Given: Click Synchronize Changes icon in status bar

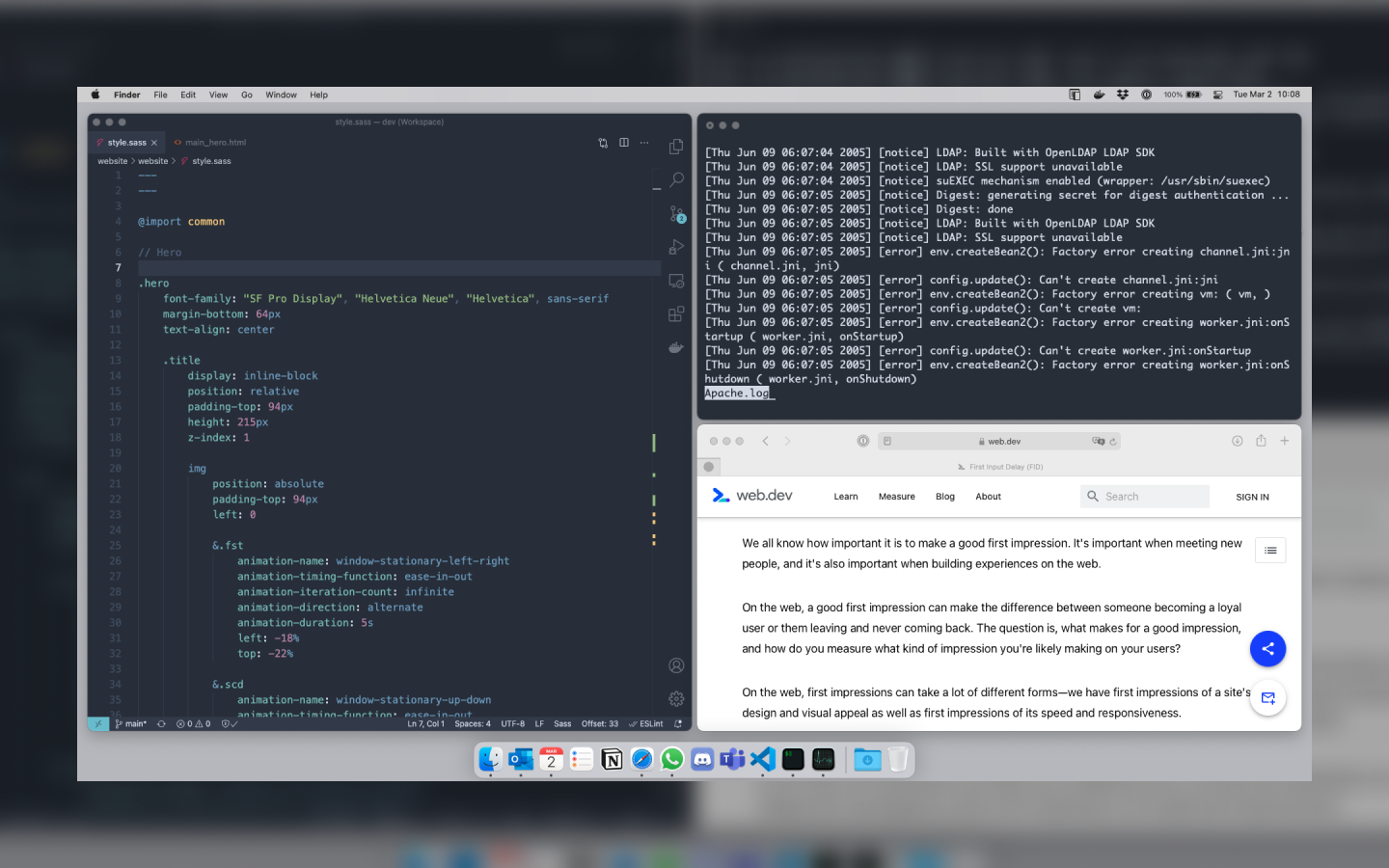Looking at the screenshot, I should click(161, 723).
